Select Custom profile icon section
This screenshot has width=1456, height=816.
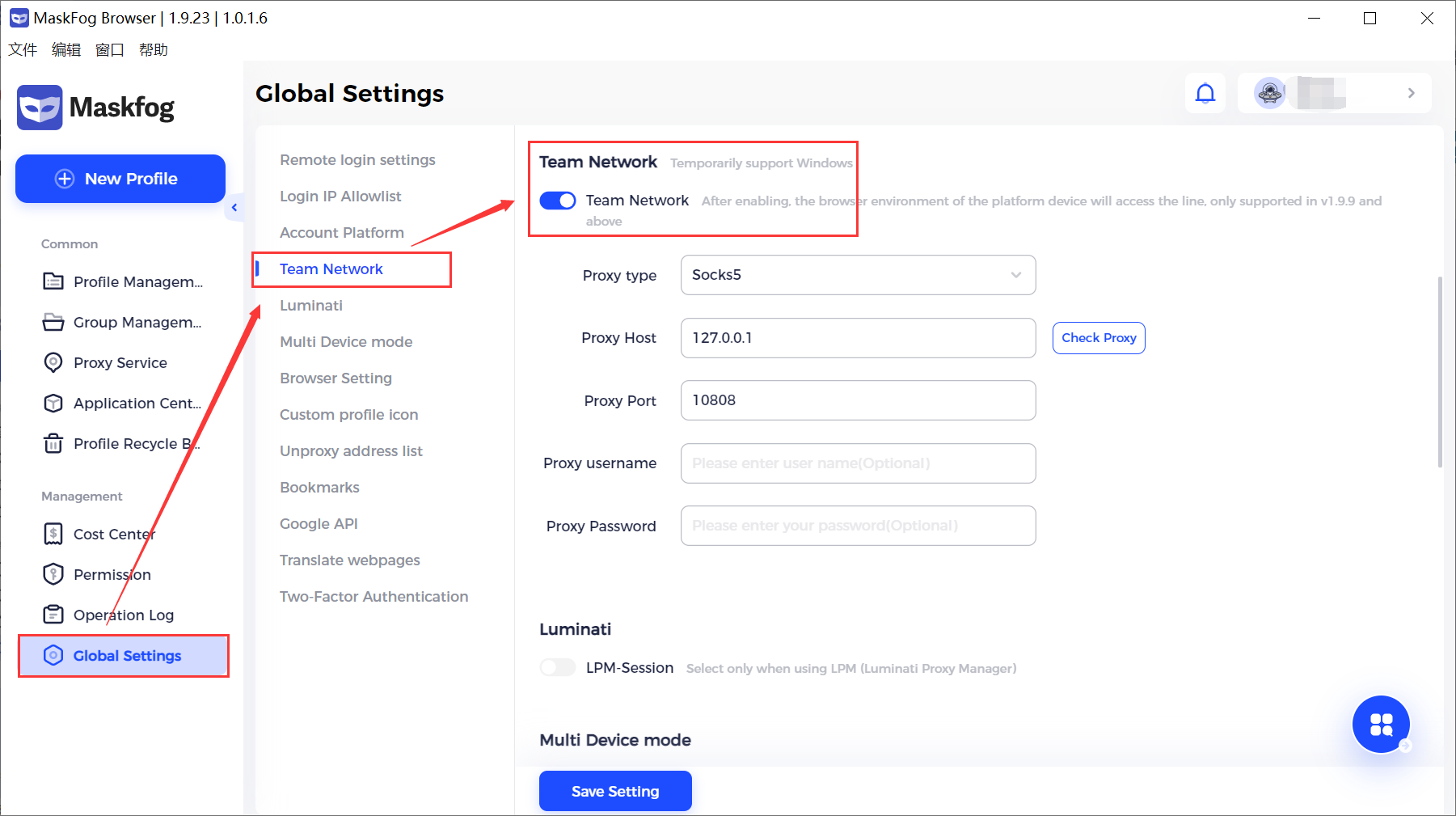click(349, 415)
